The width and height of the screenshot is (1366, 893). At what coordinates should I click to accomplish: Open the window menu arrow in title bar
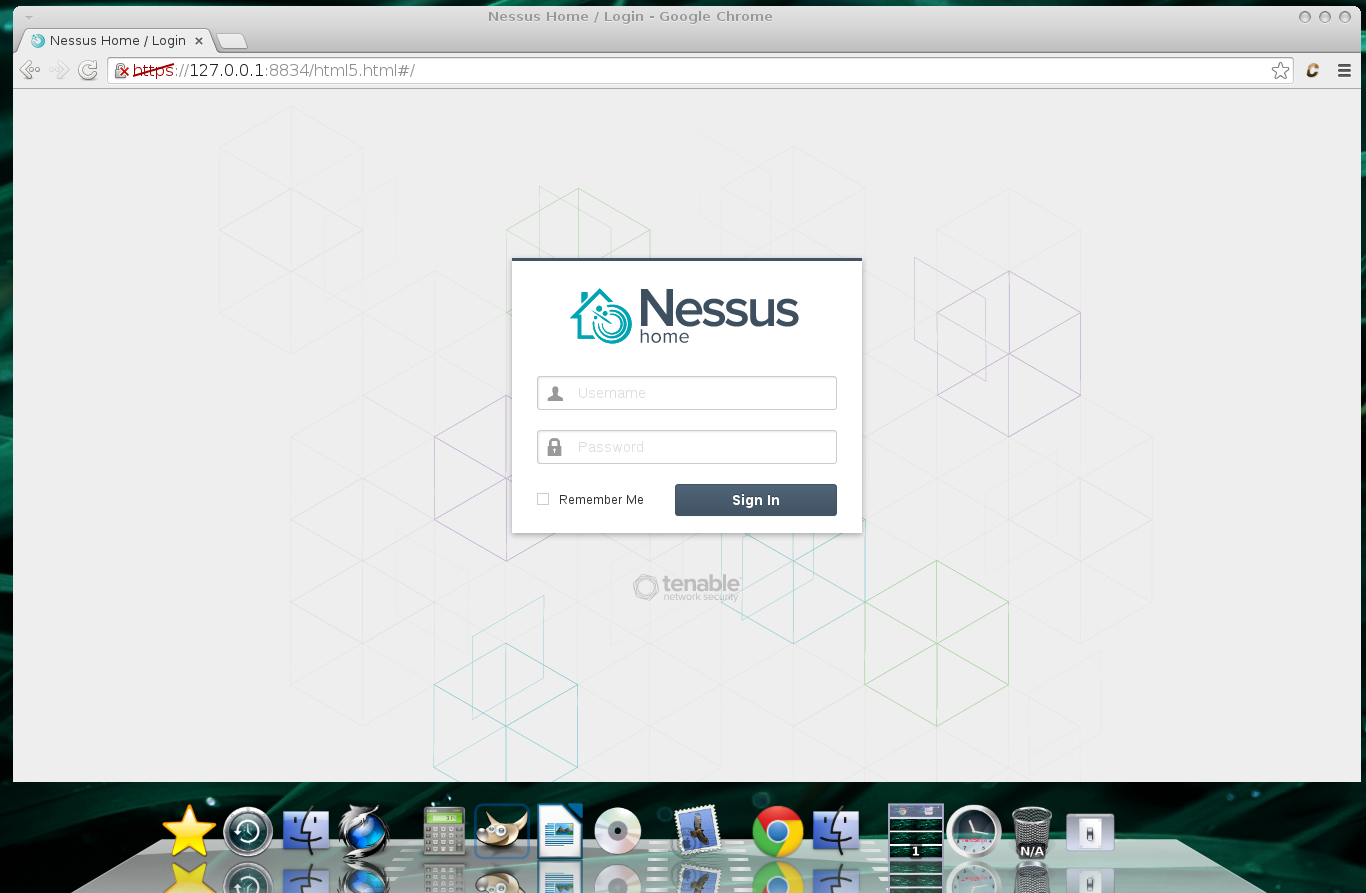pyautogui.click(x=29, y=18)
